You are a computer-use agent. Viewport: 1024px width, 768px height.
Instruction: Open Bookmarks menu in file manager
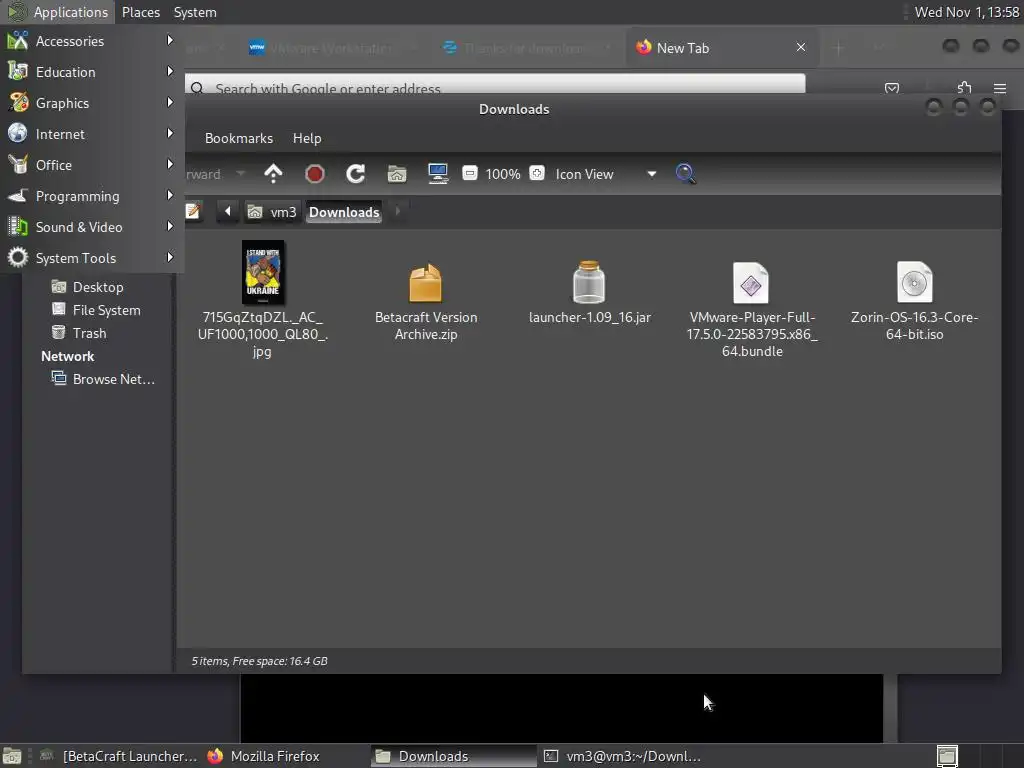point(238,138)
